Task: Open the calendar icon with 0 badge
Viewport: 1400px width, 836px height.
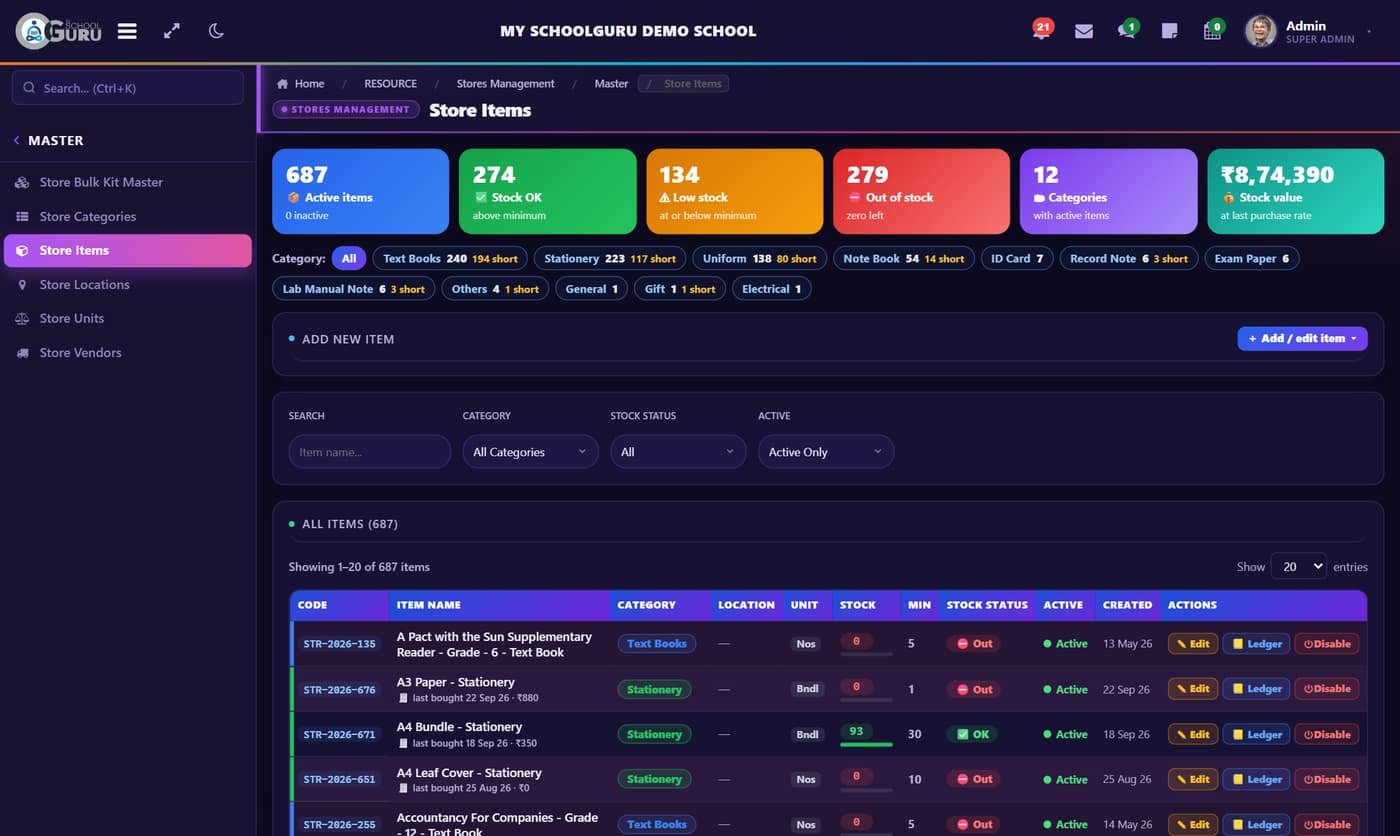Action: [x=1213, y=30]
